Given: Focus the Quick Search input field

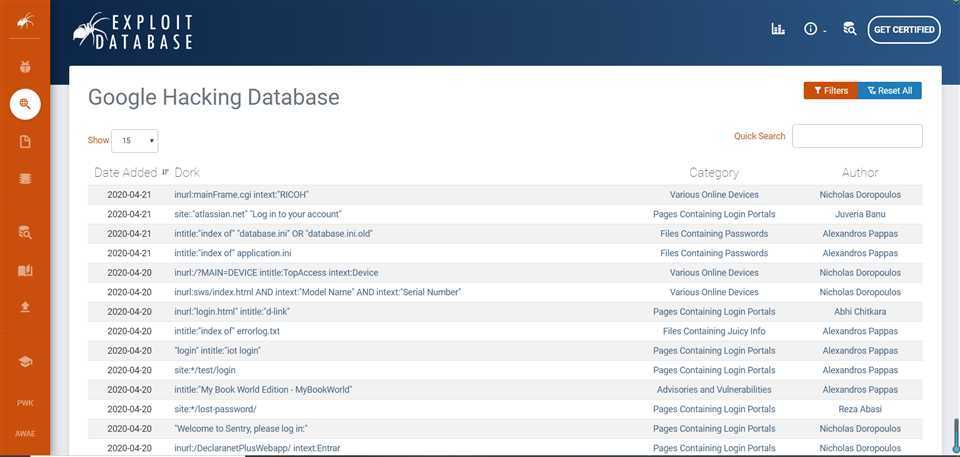Looking at the screenshot, I should click(x=857, y=136).
